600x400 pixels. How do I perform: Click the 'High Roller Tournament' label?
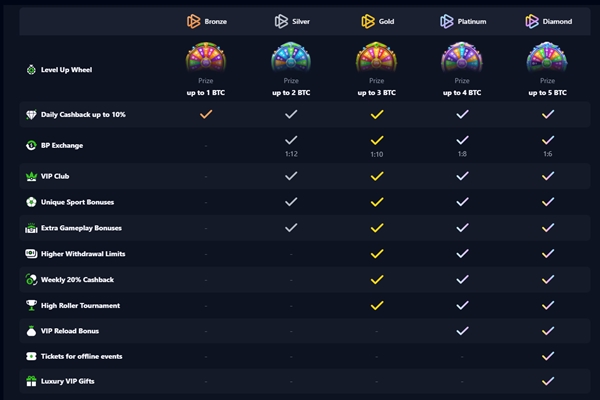click(x=80, y=305)
